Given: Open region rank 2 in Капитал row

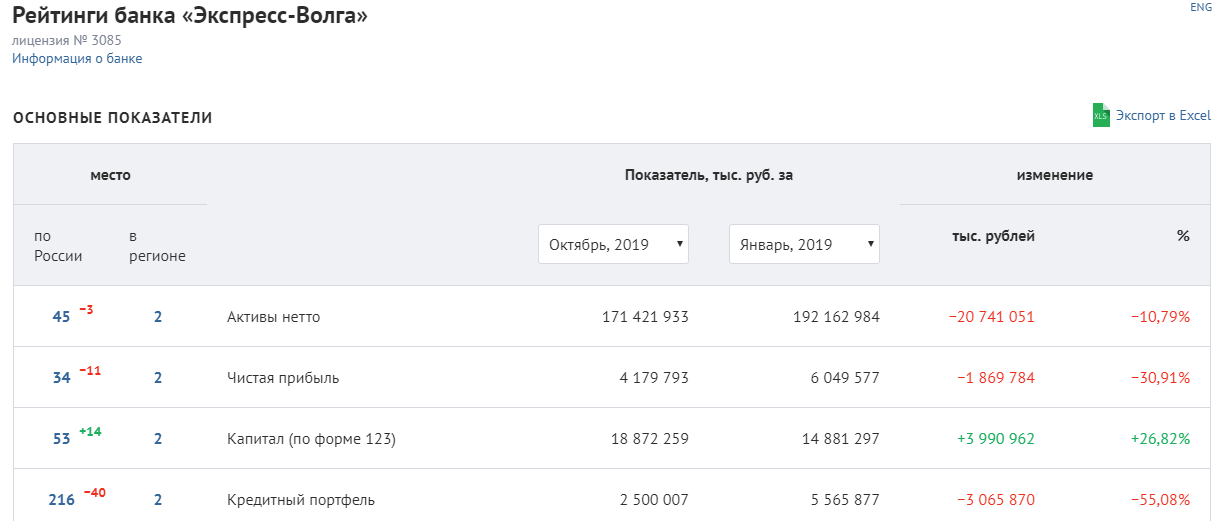Looking at the screenshot, I should tap(158, 439).
